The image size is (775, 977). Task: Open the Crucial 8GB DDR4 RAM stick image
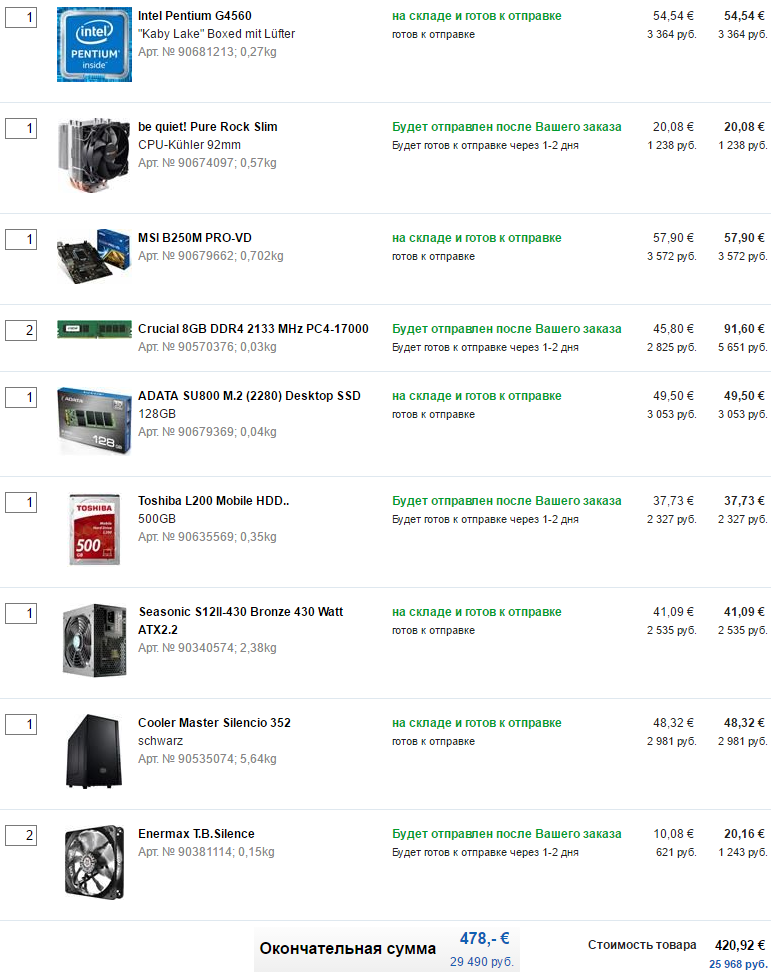(94, 329)
